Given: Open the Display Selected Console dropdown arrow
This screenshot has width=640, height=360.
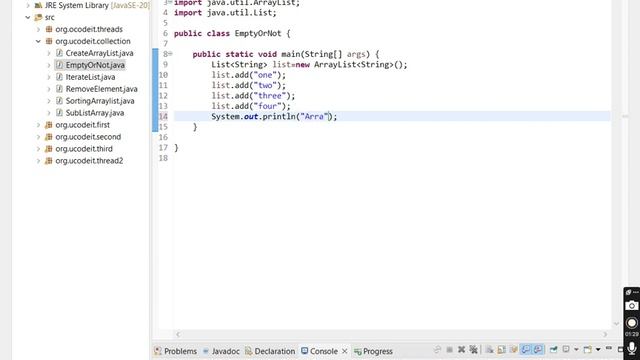Looking at the screenshot, I should (576, 350).
